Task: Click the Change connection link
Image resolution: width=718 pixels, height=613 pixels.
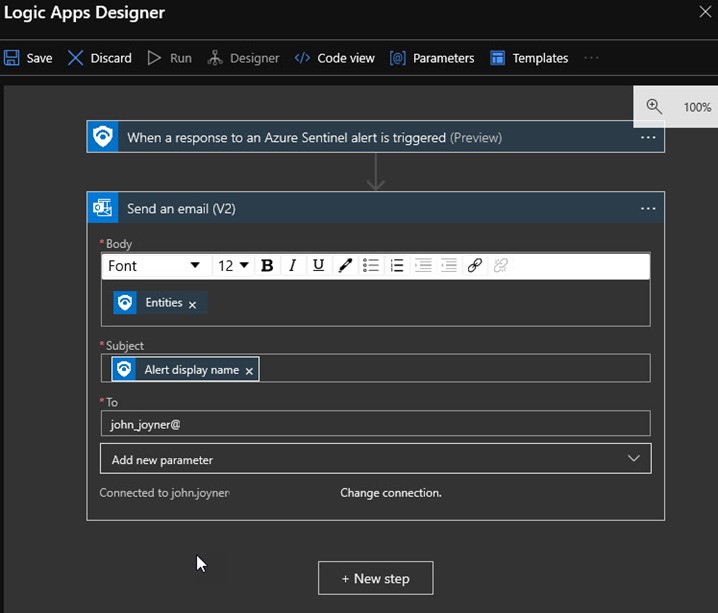Action: coord(390,493)
